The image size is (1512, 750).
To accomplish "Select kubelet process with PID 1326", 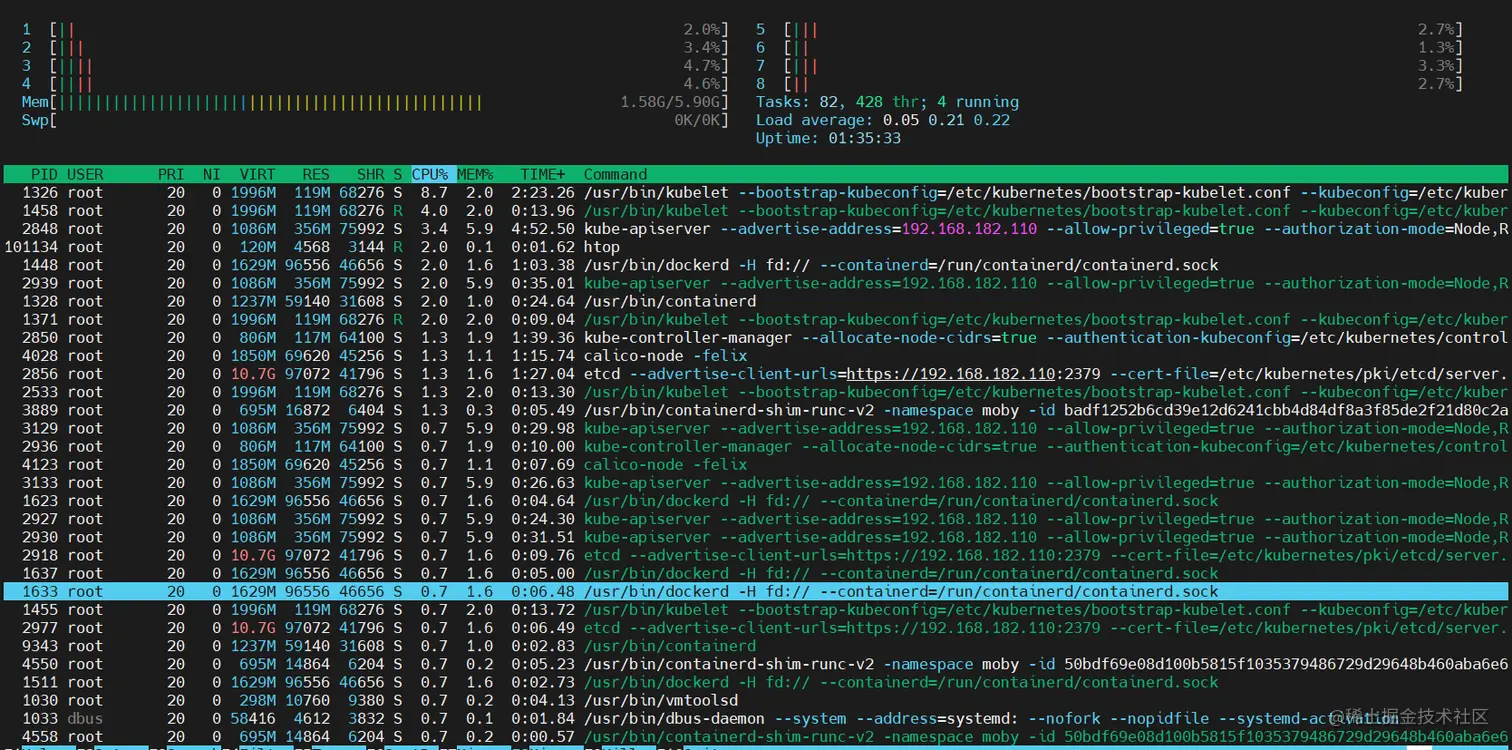I will click(756, 192).
